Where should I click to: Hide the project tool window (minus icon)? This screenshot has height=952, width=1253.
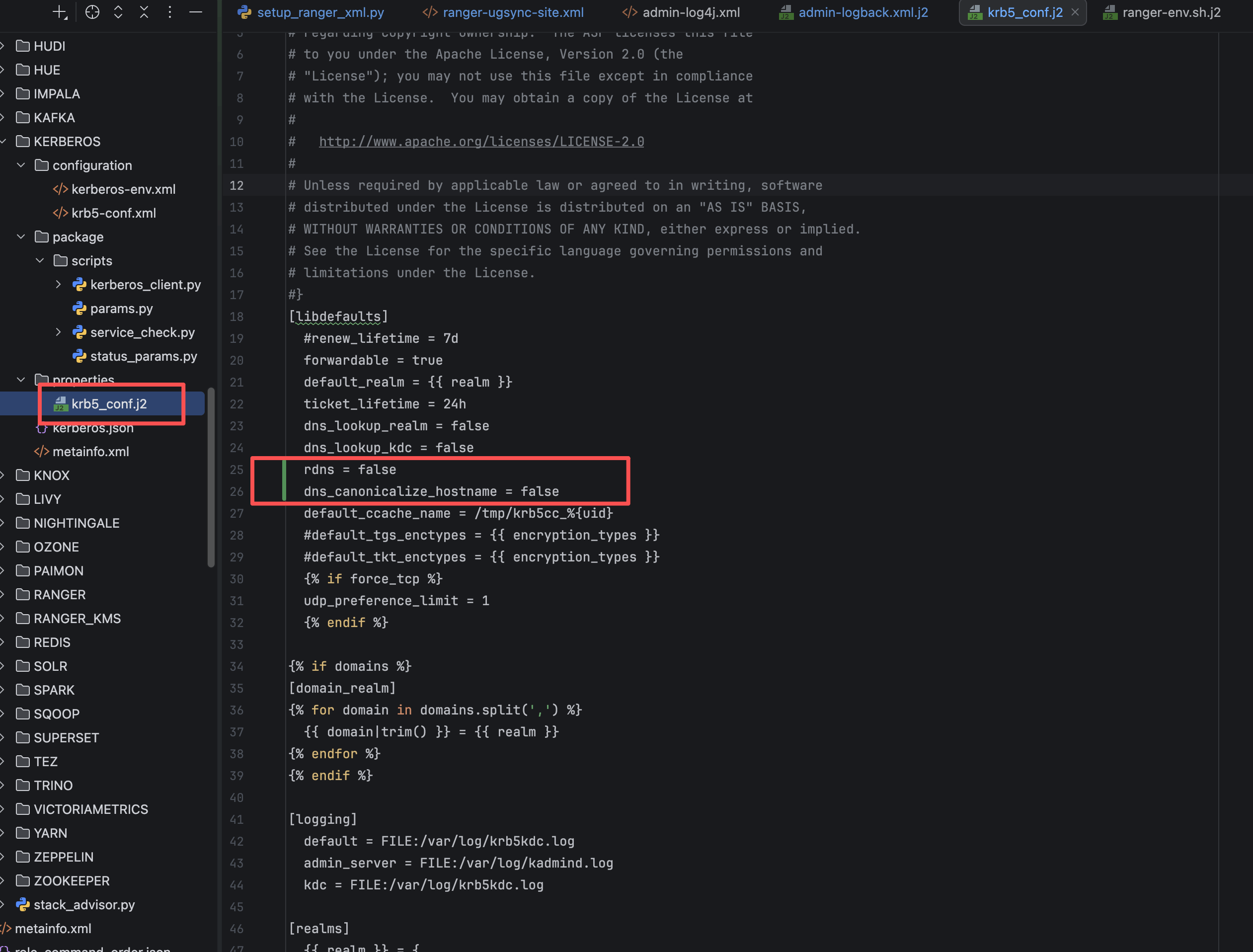click(195, 12)
